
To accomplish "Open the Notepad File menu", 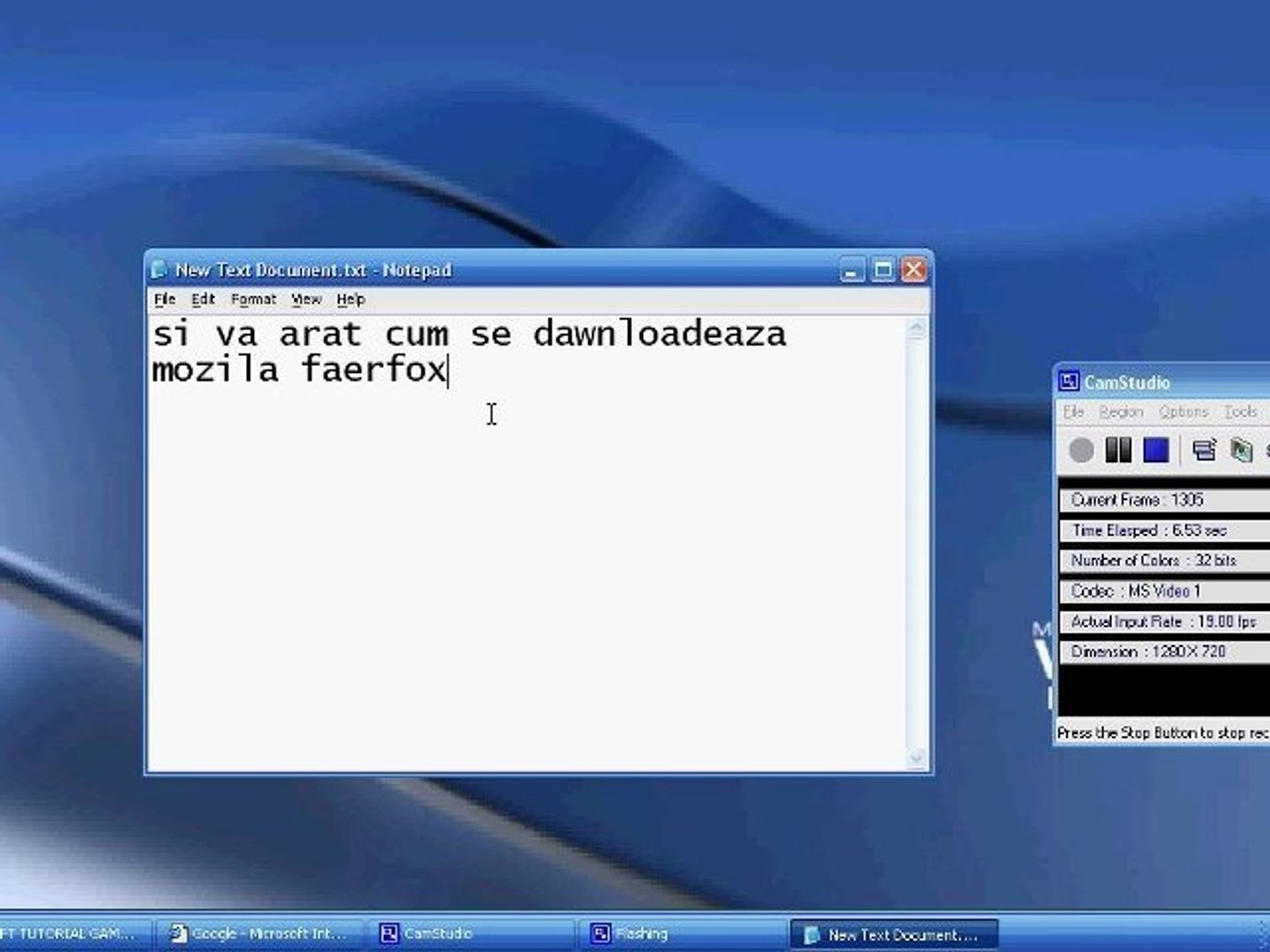I will 165,300.
